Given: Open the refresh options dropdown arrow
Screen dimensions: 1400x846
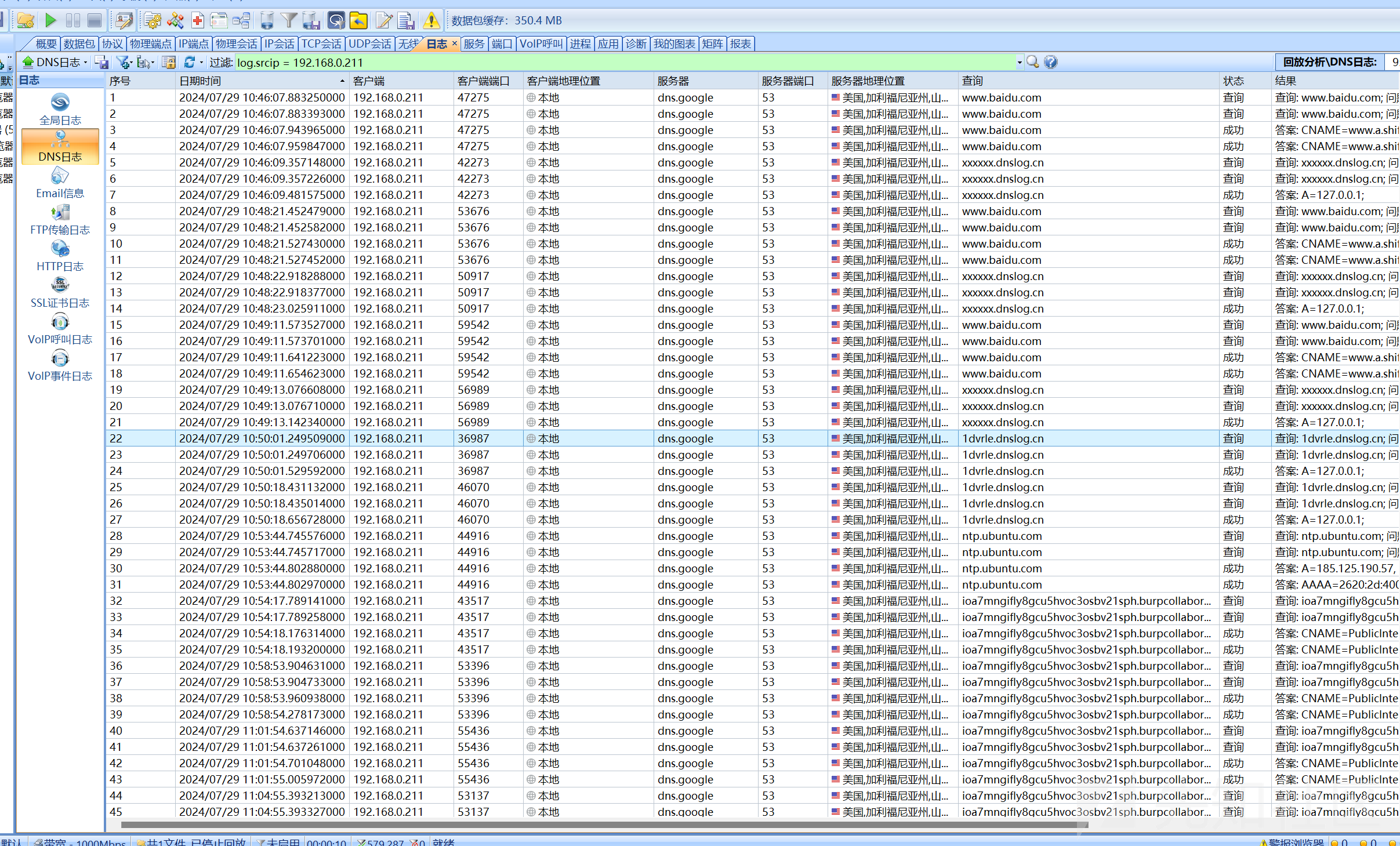Looking at the screenshot, I should tap(202, 62).
